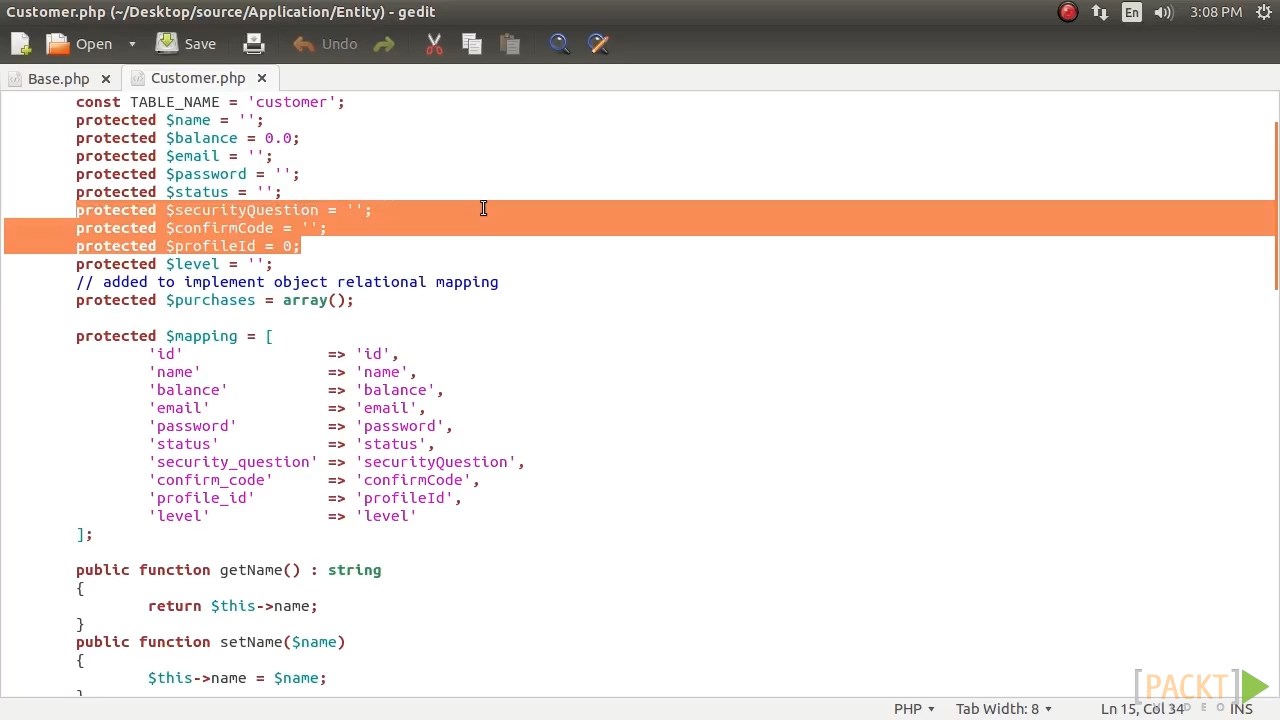
Task: Click the setName function name
Action: pos(251,642)
